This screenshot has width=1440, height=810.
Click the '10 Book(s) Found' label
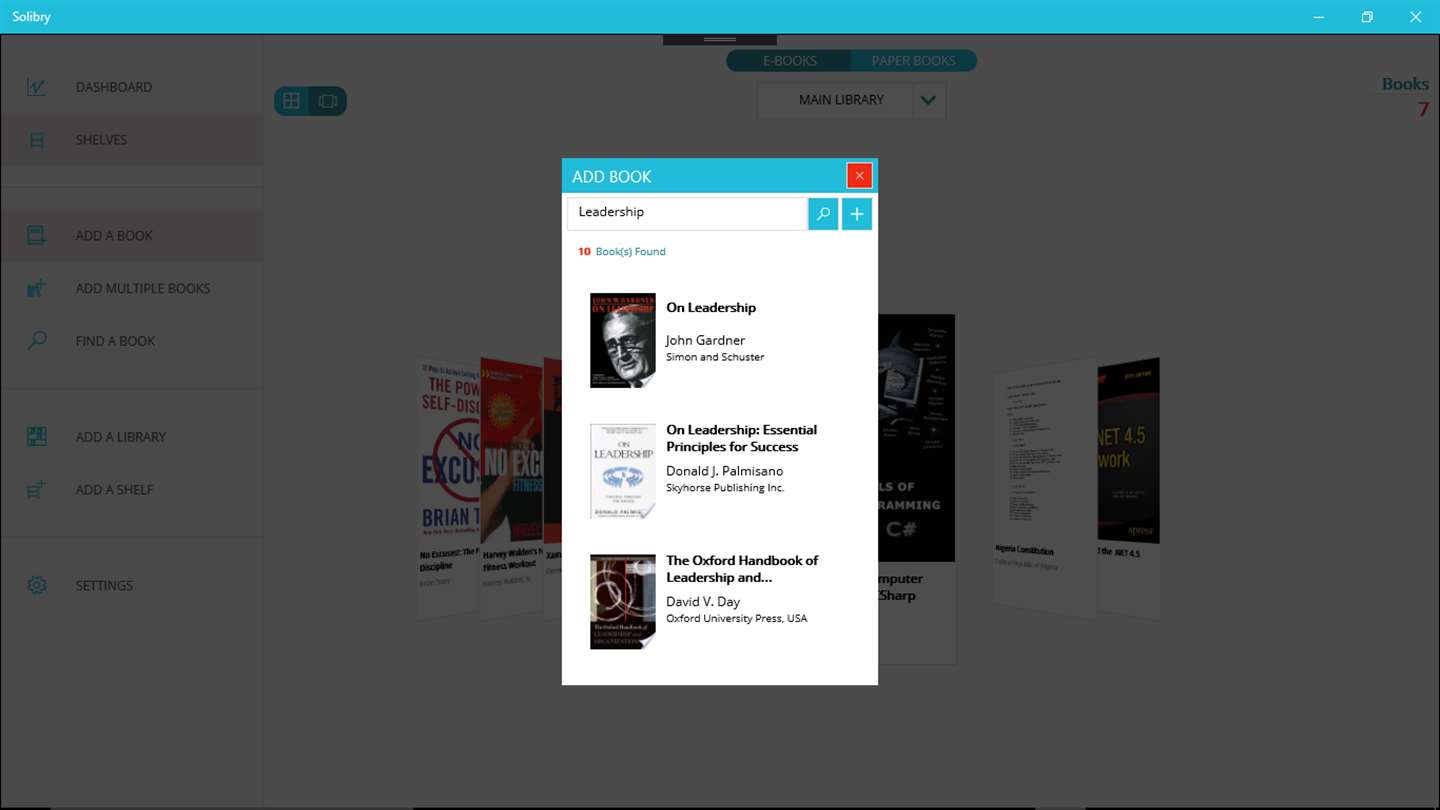point(622,252)
